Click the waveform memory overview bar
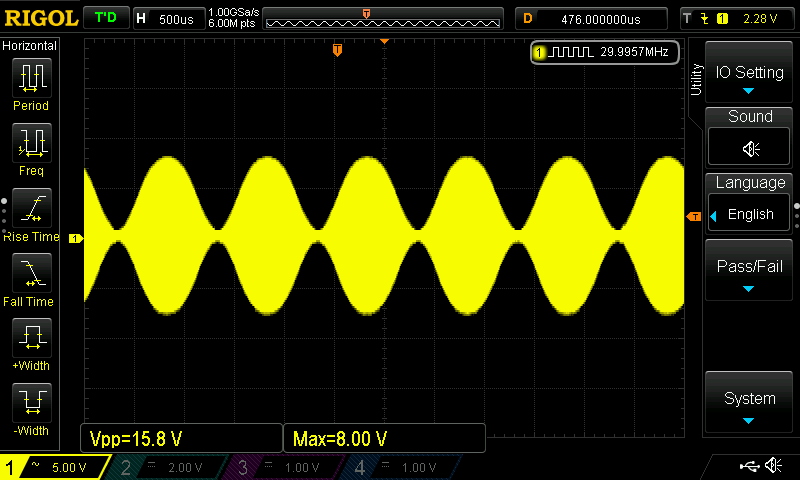This screenshot has width=800, height=480. pyautogui.click(x=383, y=19)
